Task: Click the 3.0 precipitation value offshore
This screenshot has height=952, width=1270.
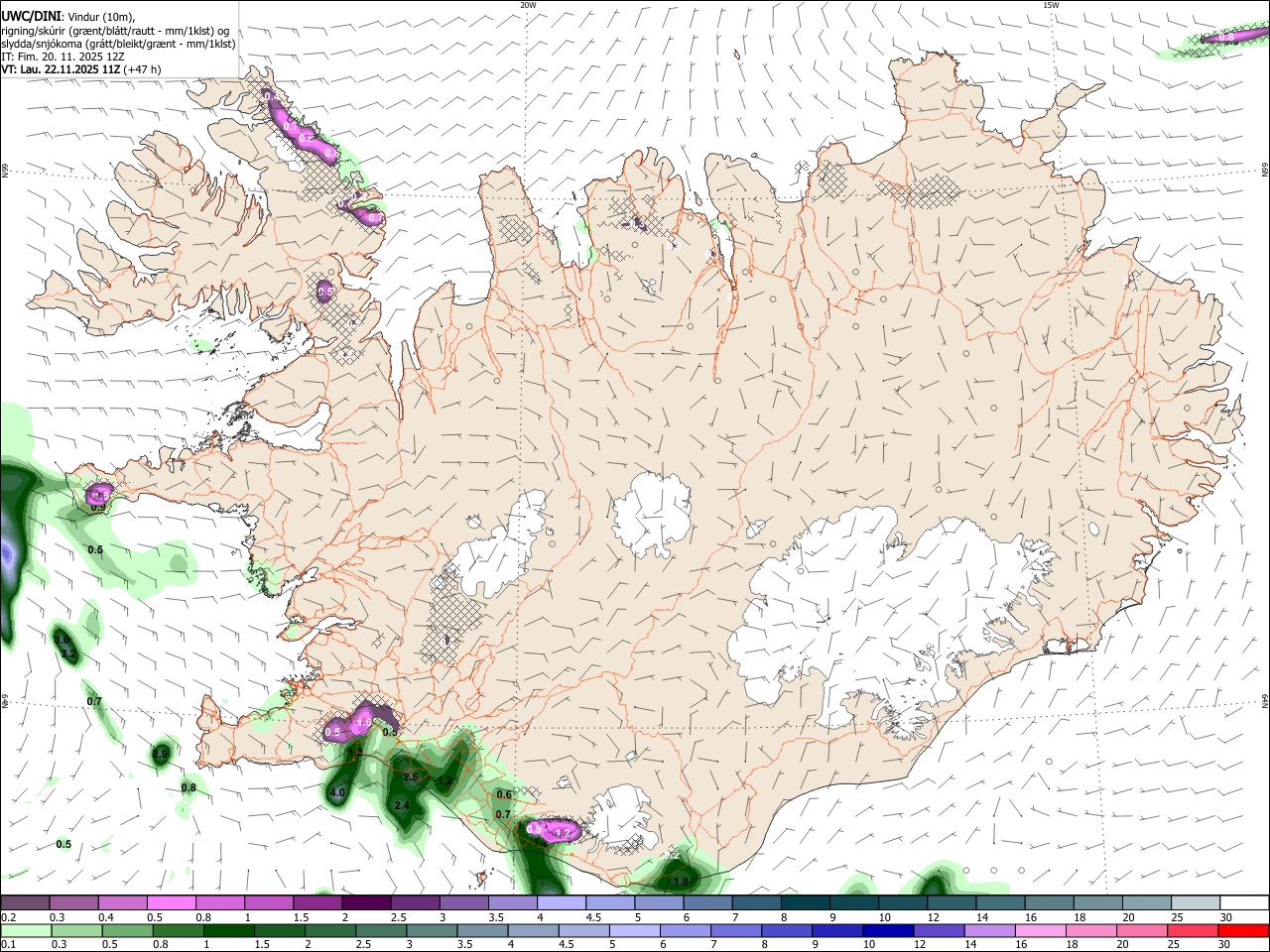Action: 62,641
